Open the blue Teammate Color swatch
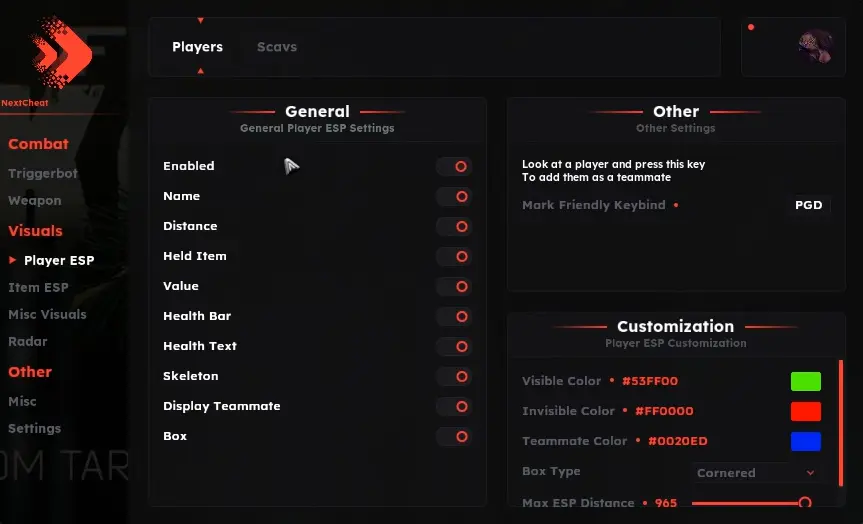 (805, 441)
